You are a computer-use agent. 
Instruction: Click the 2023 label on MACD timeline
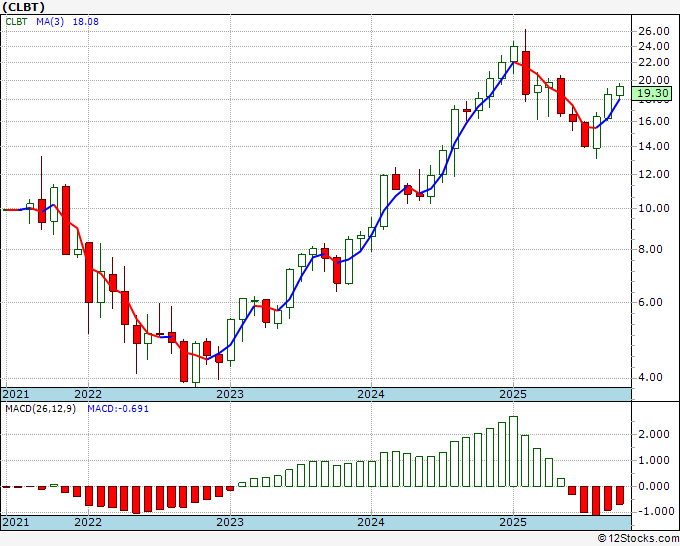tap(230, 522)
